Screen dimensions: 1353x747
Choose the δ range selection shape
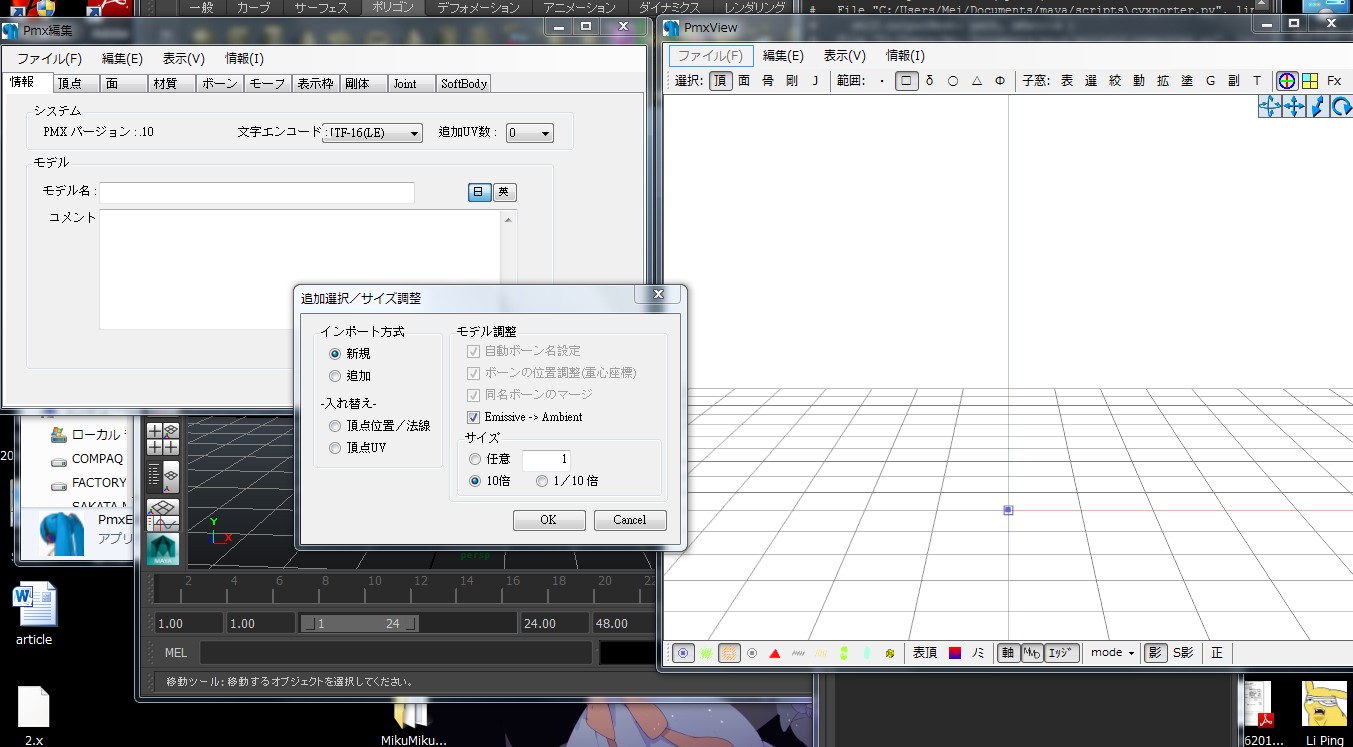coord(930,81)
